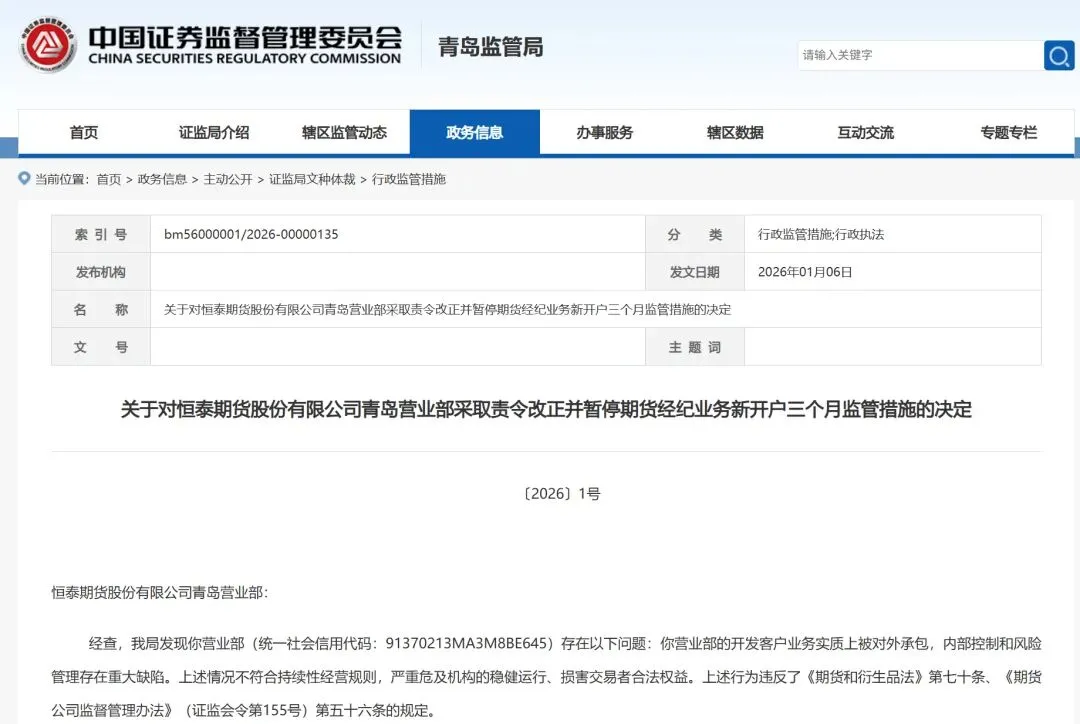Click the bold article headline

(x=546, y=409)
